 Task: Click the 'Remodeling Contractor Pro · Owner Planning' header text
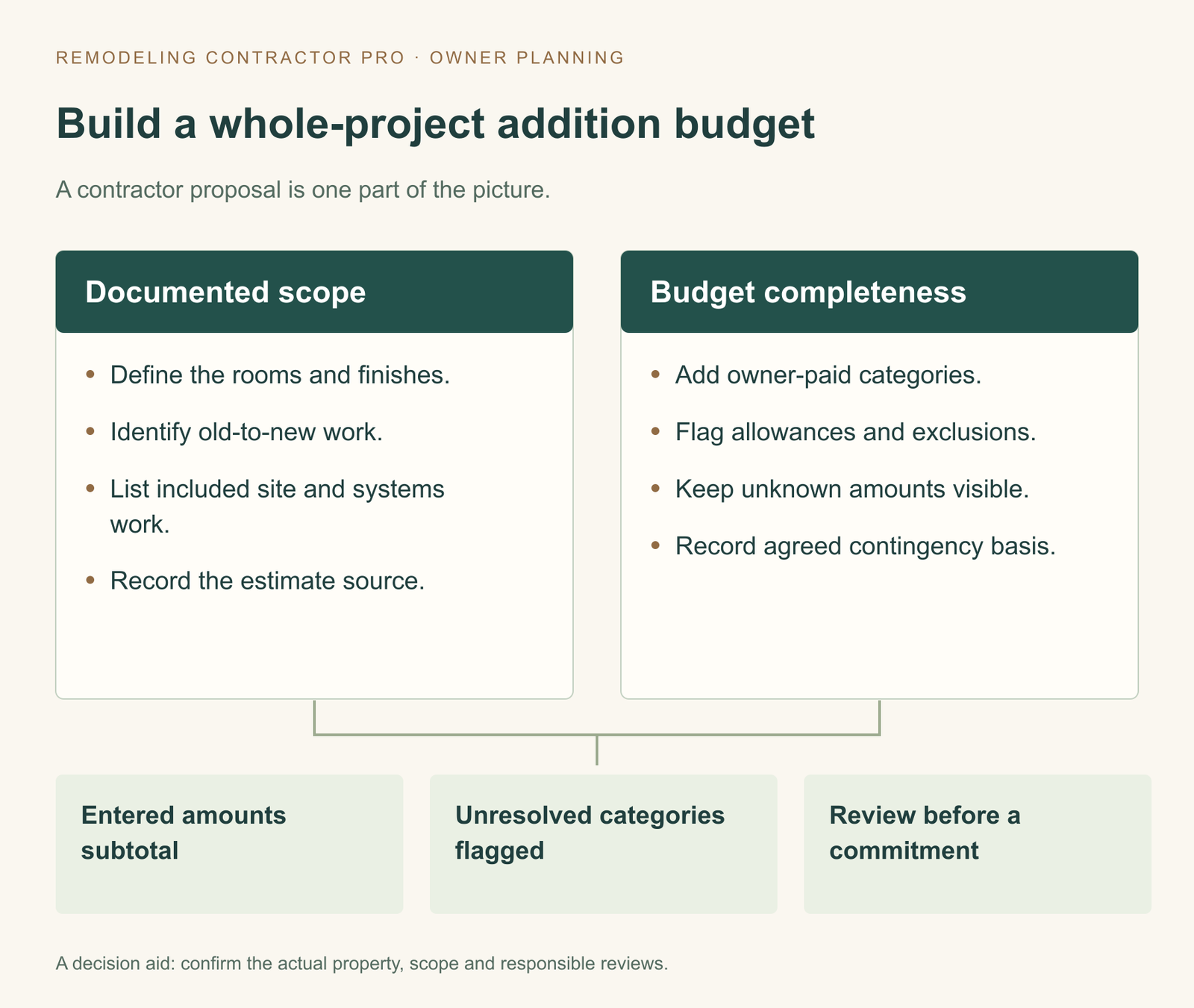(x=340, y=57)
